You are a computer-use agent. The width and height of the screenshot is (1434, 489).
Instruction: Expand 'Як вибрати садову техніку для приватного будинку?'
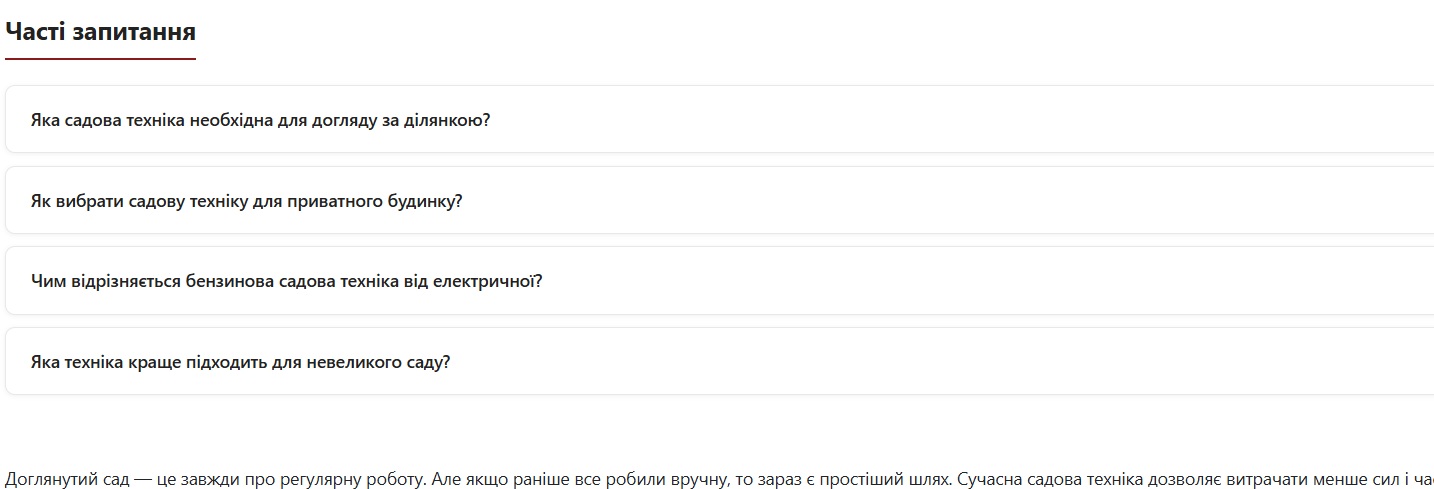click(246, 201)
